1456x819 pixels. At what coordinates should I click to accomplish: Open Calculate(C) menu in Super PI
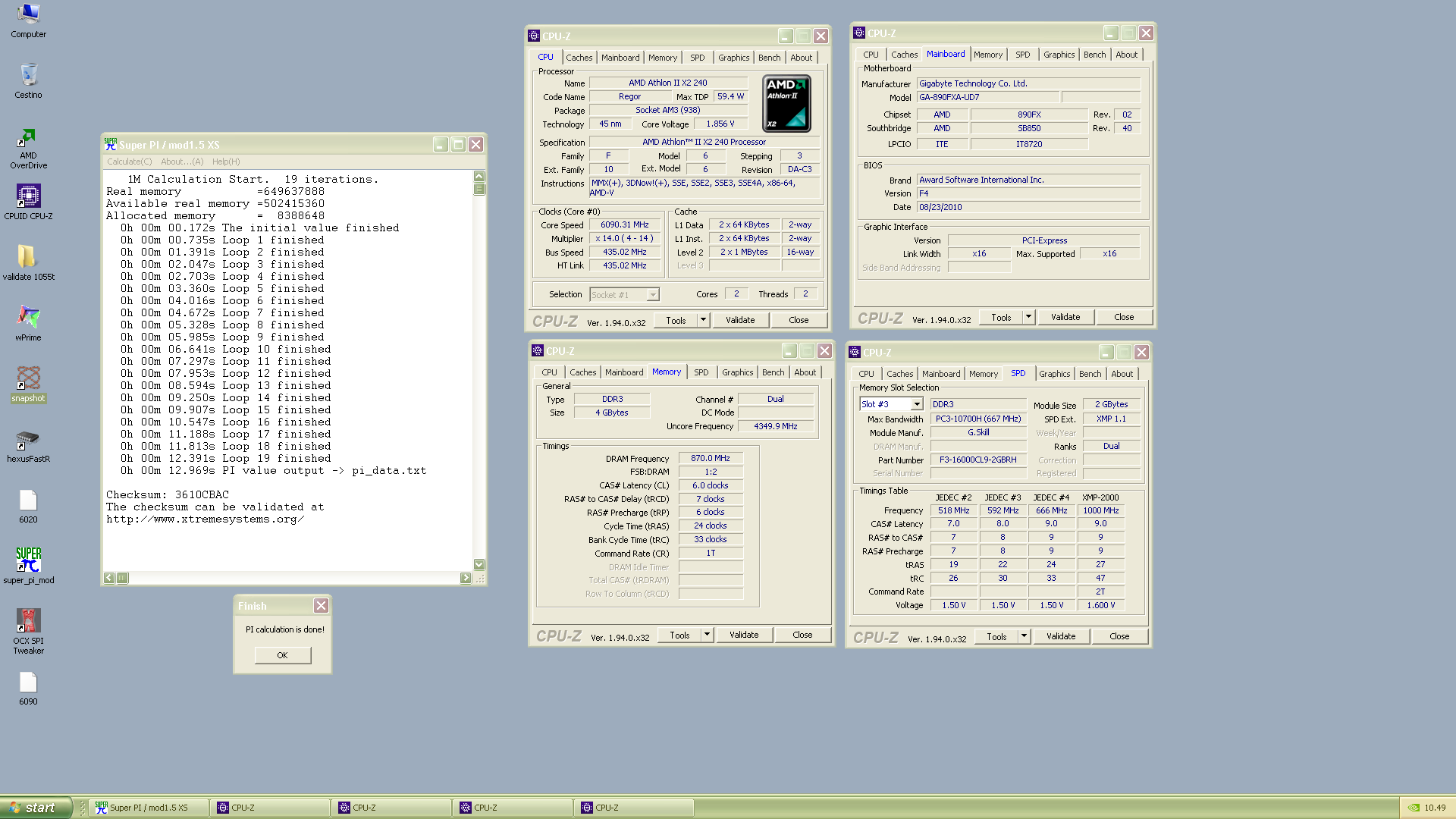pyautogui.click(x=130, y=162)
